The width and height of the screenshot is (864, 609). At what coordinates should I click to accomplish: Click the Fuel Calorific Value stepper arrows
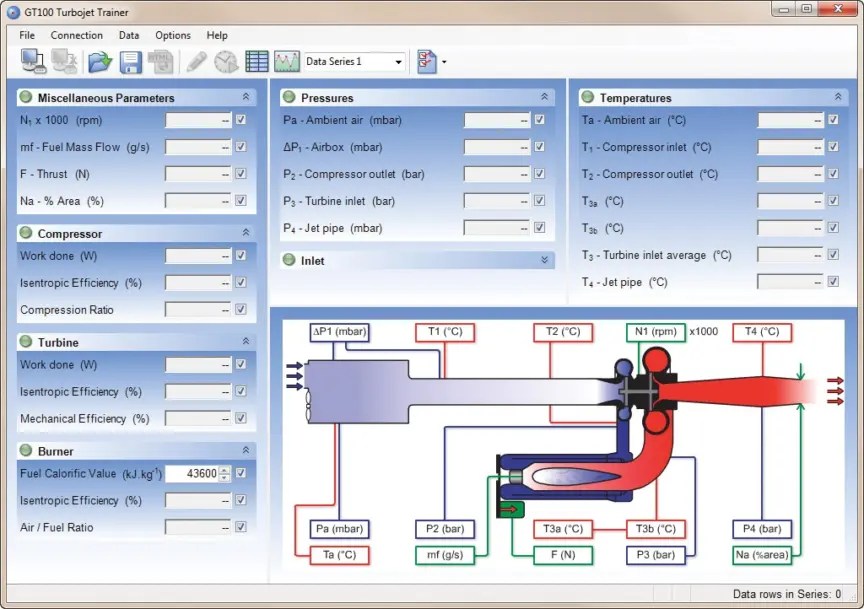(x=224, y=473)
